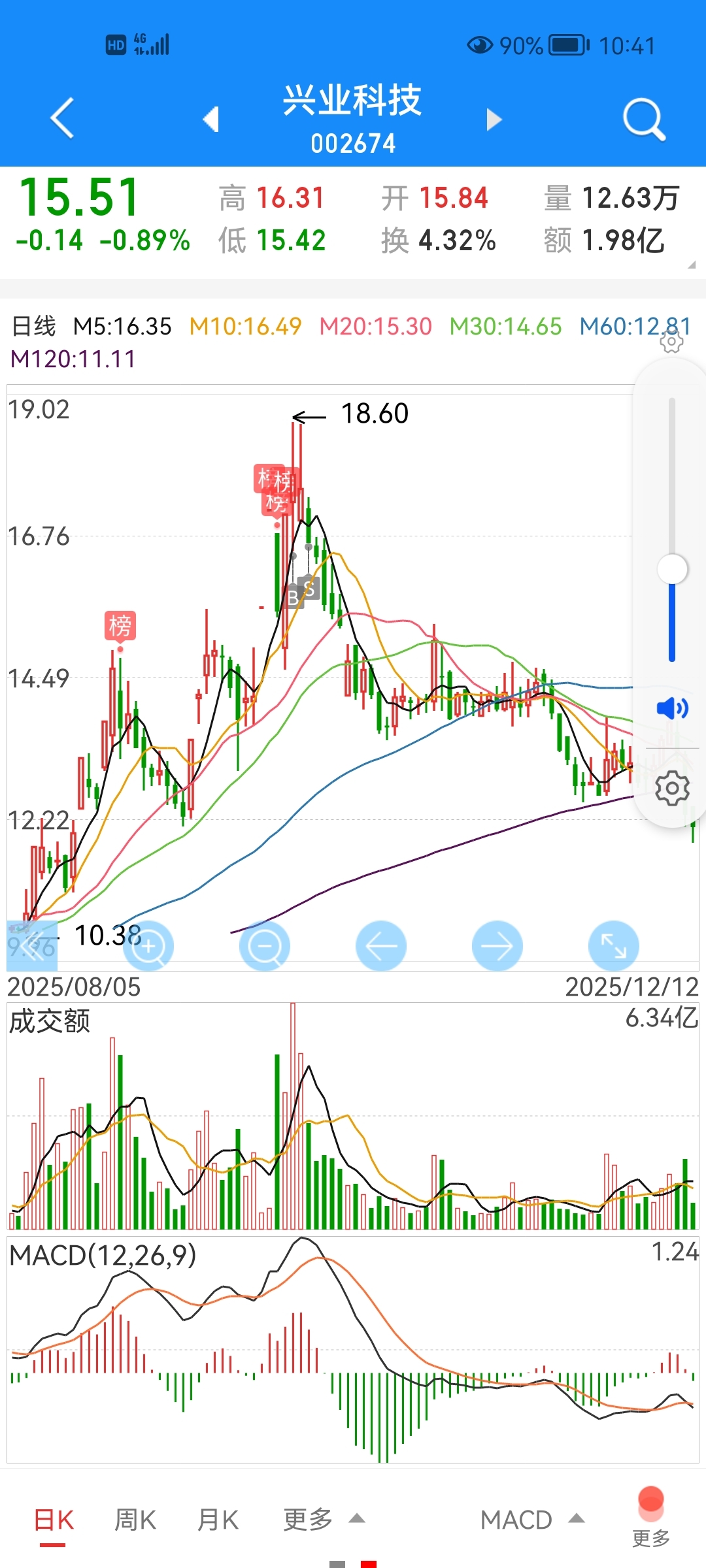Tap the M20:15.30 label
The width and height of the screenshot is (706, 1568).
(x=376, y=326)
